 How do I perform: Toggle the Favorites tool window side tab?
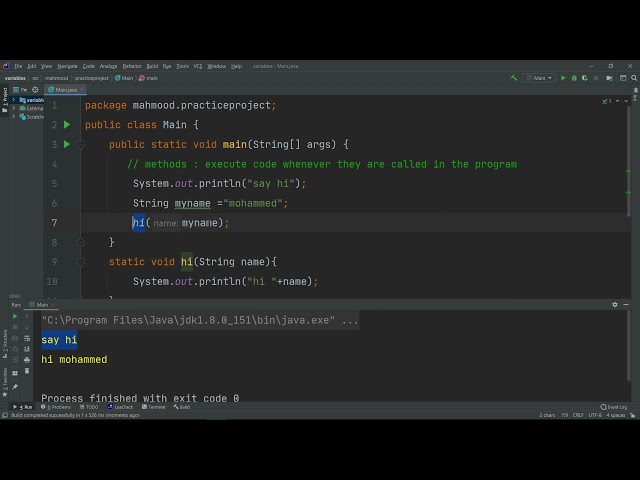(x=4, y=382)
